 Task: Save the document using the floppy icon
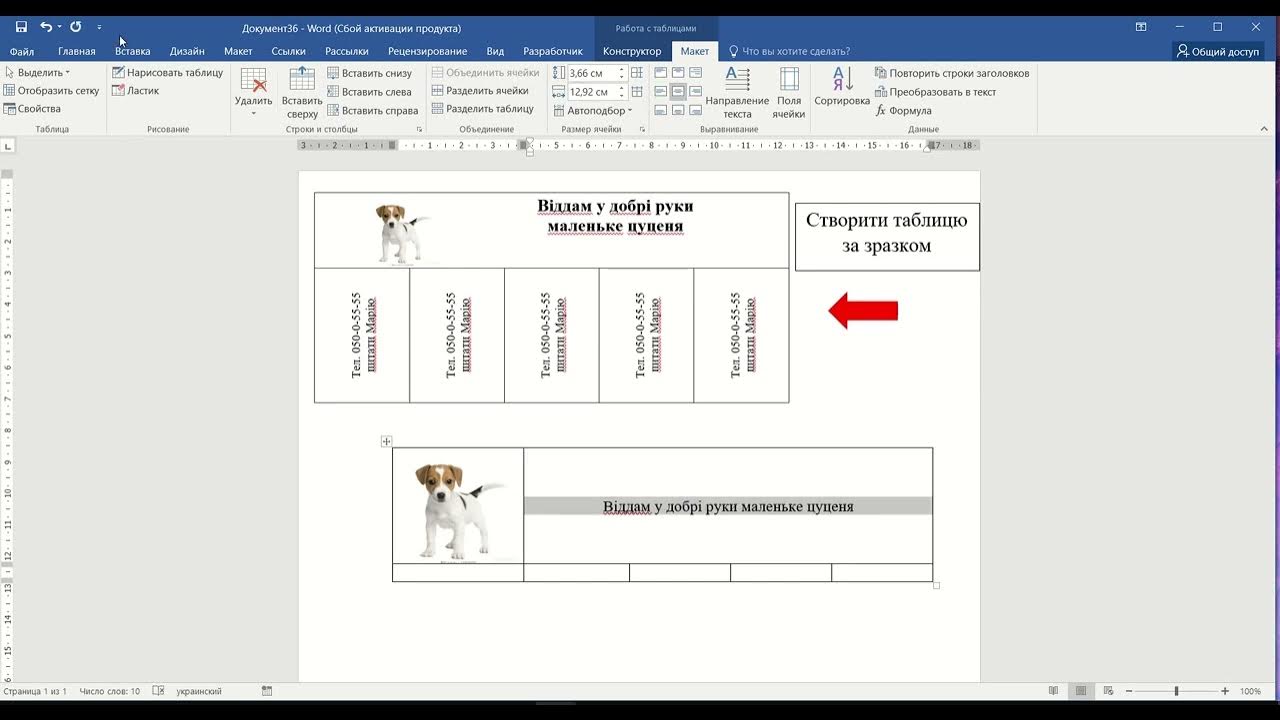click(21, 27)
